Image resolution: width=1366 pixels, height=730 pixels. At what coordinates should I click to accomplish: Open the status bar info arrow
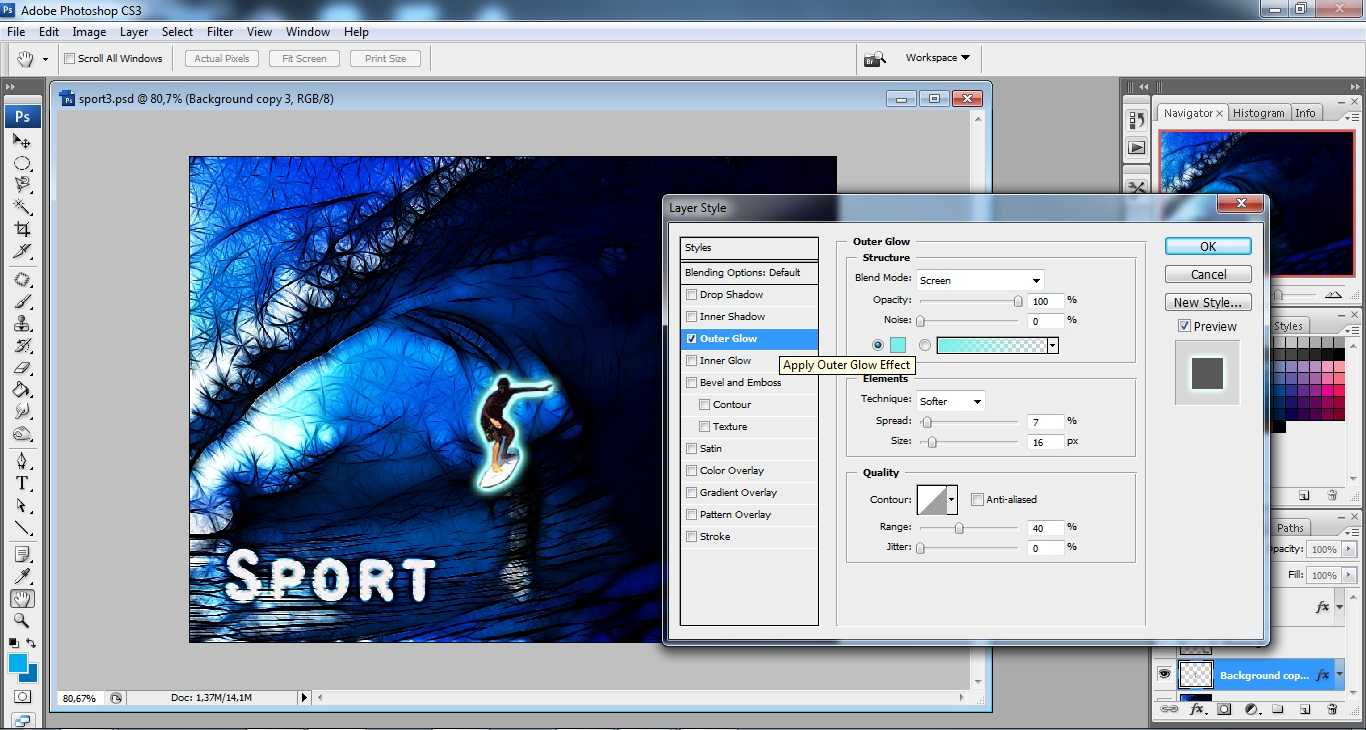point(305,698)
